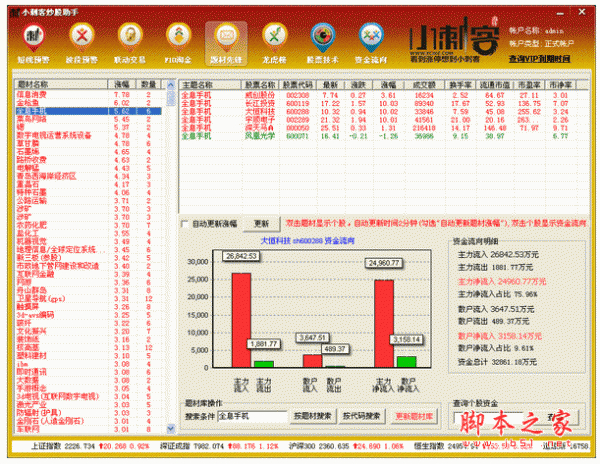The width and height of the screenshot is (600, 464).
Task: Sort stocks by 流通市值 column header
Action: (x=495, y=85)
